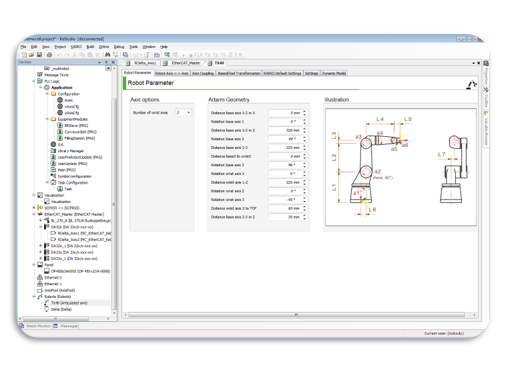Click the Library Manager icon in device tree
517x365 pixels.
coord(53,151)
